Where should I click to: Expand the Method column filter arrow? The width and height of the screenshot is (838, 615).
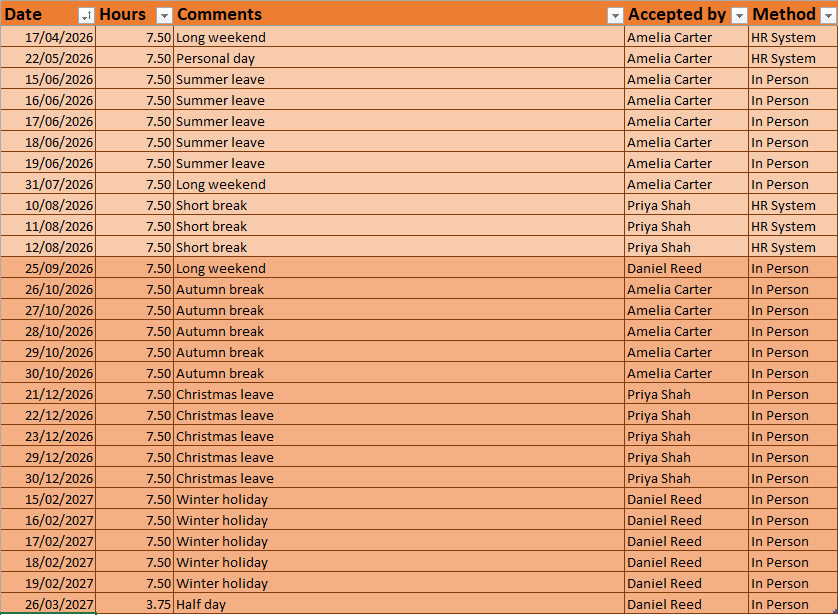pyautogui.click(x=828, y=16)
